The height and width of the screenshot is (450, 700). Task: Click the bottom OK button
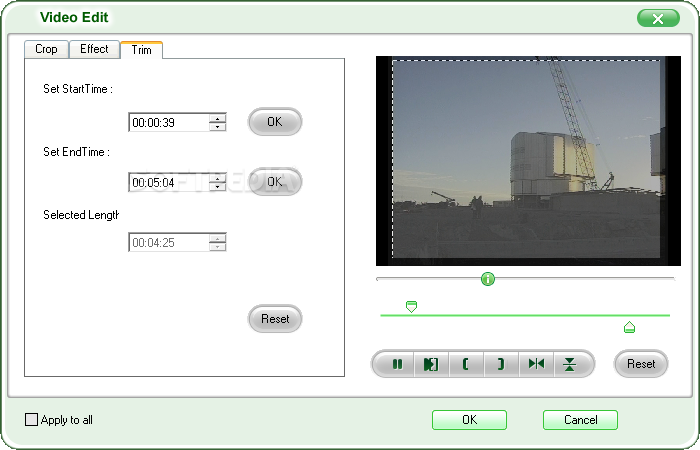469,420
